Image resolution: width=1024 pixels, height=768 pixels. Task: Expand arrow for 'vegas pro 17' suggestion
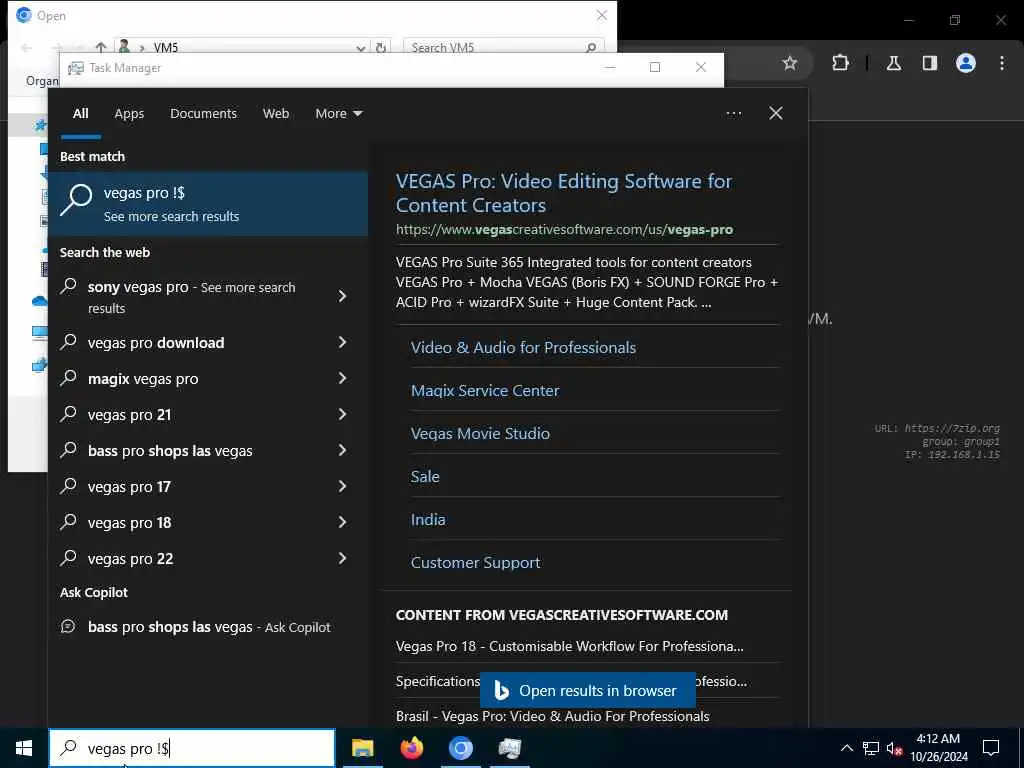pyautogui.click(x=342, y=486)
